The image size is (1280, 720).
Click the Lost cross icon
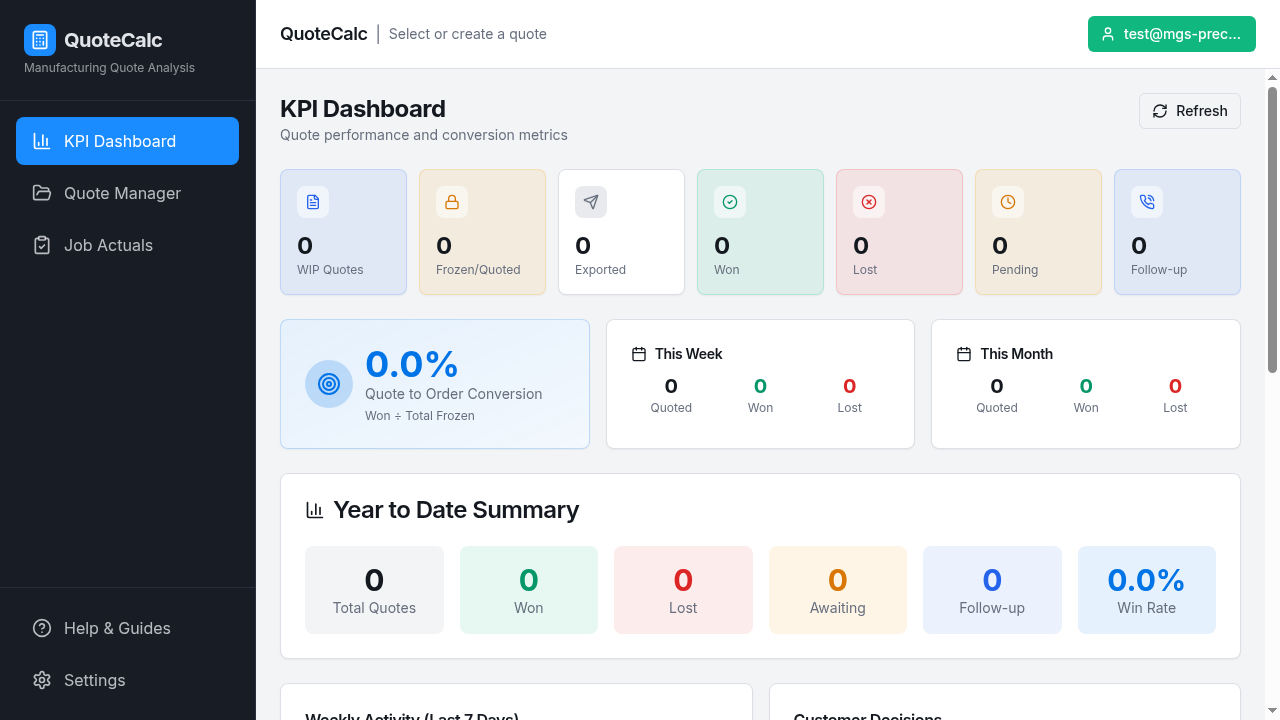pyautogui.click(x=869, y=202)
